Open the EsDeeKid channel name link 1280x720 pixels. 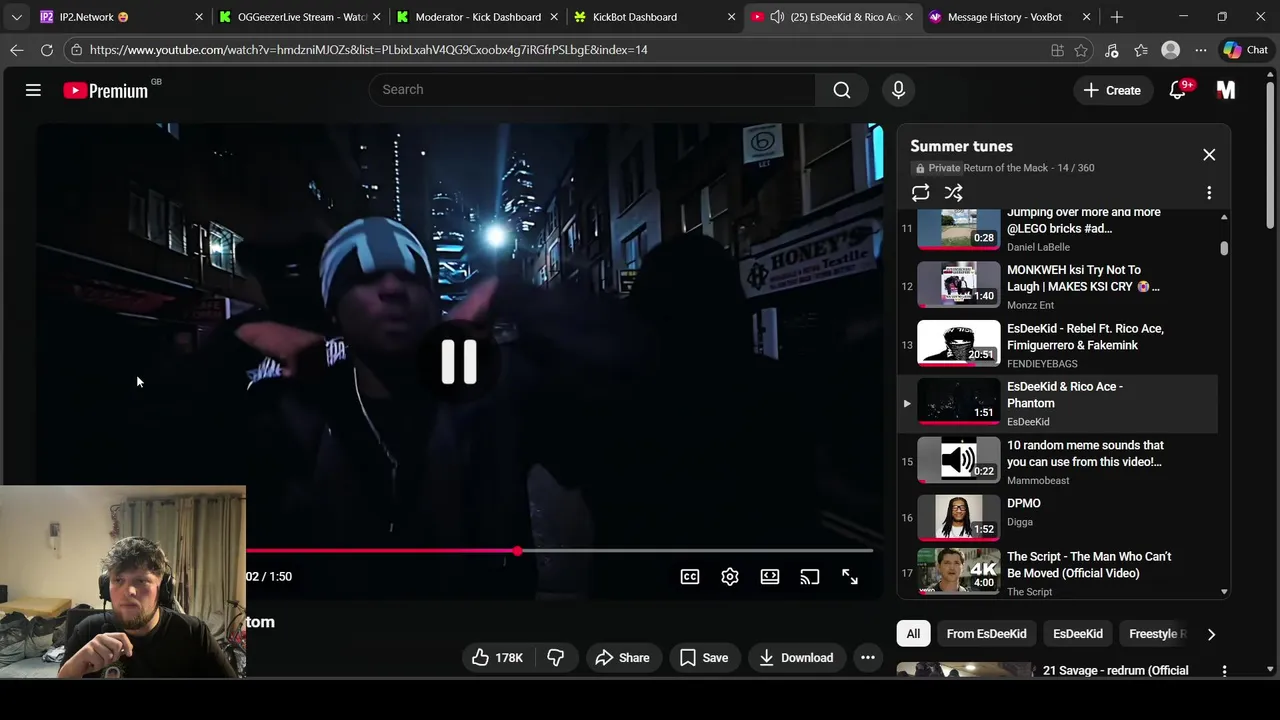click(1028, 422)
